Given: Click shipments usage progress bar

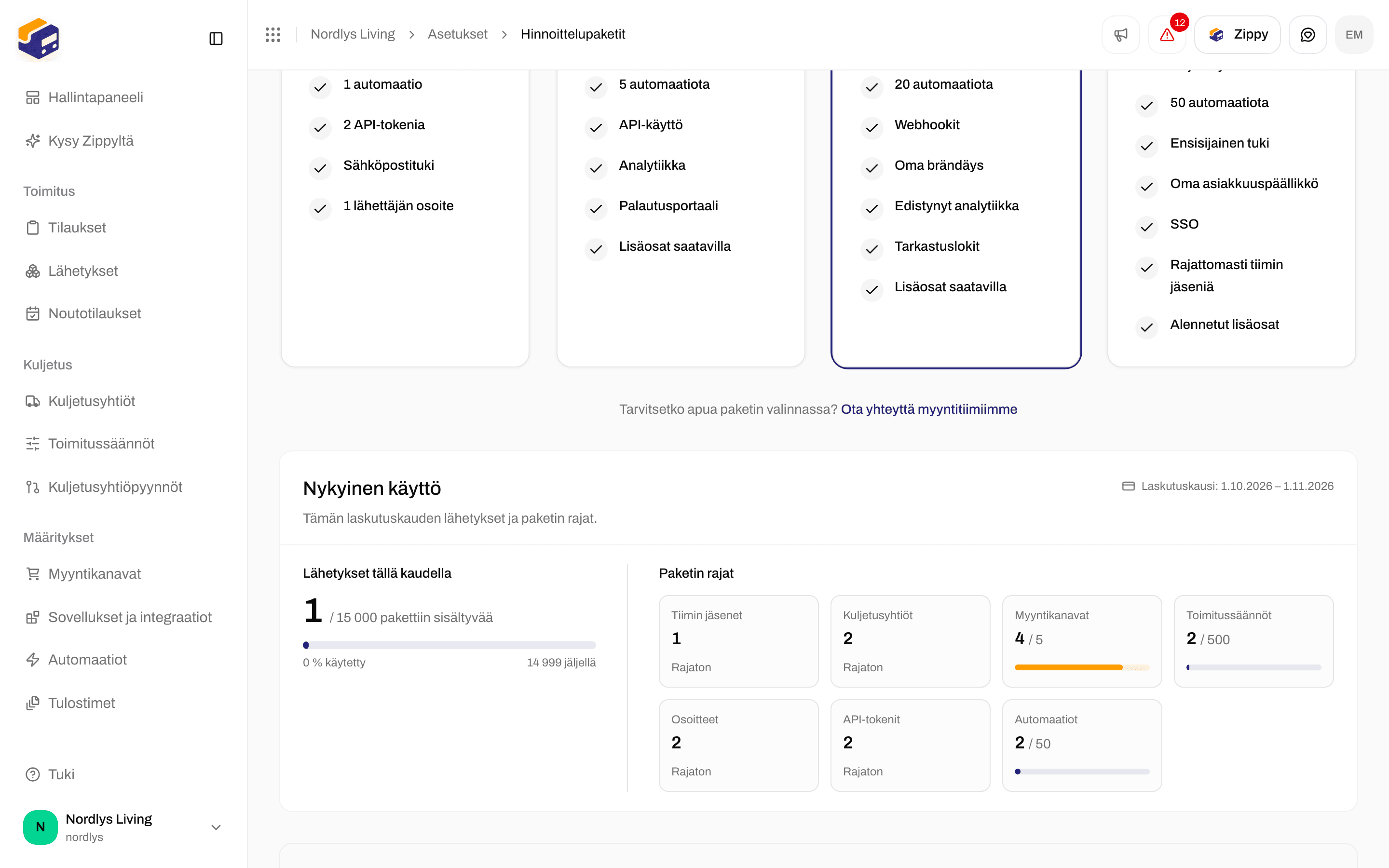Looking at the screenshot, I should click(449, 645).
